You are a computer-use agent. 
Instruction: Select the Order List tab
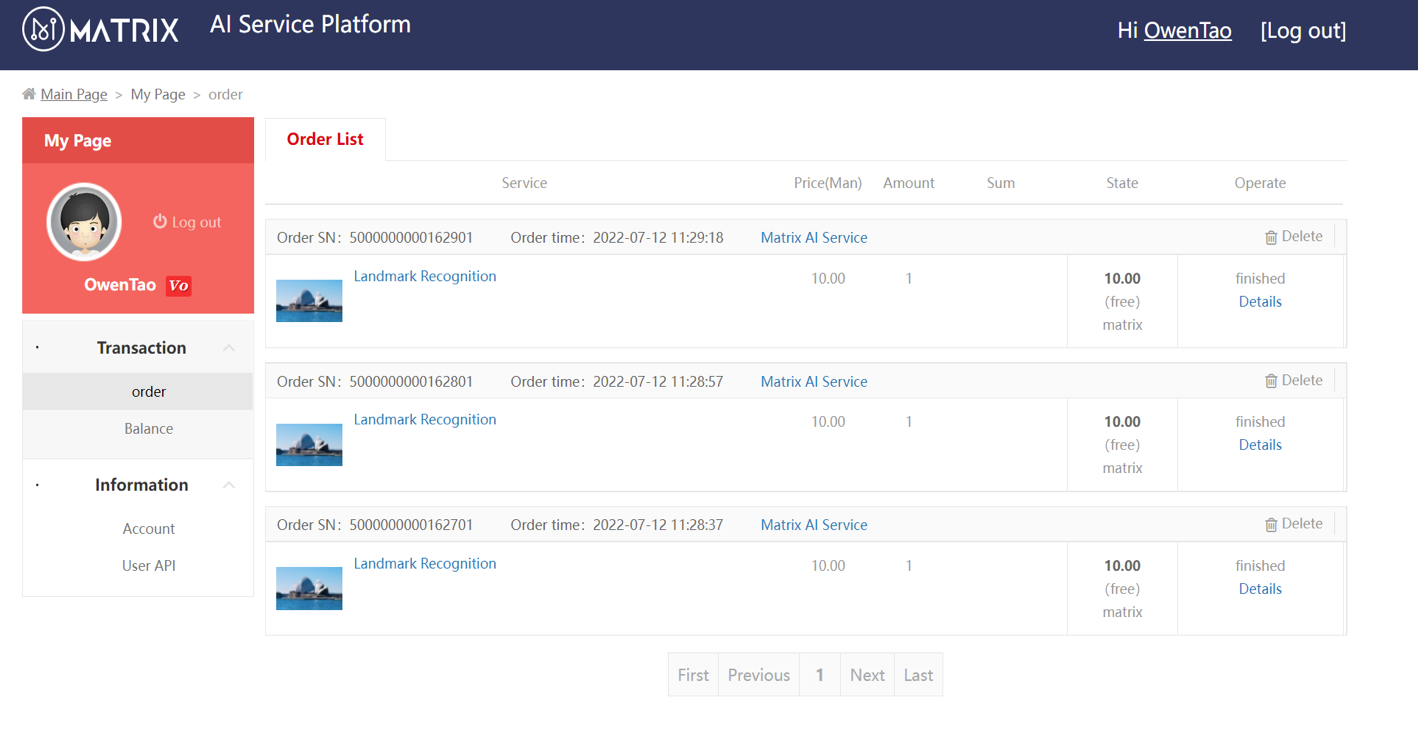pos(325,139)
